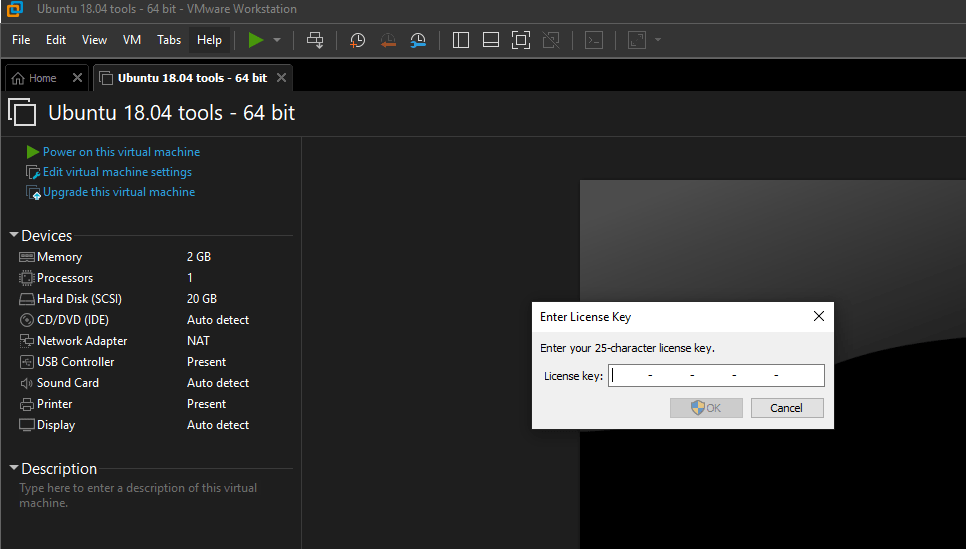Open the Help menu
The image size is (966, 549).
[209, 40]
